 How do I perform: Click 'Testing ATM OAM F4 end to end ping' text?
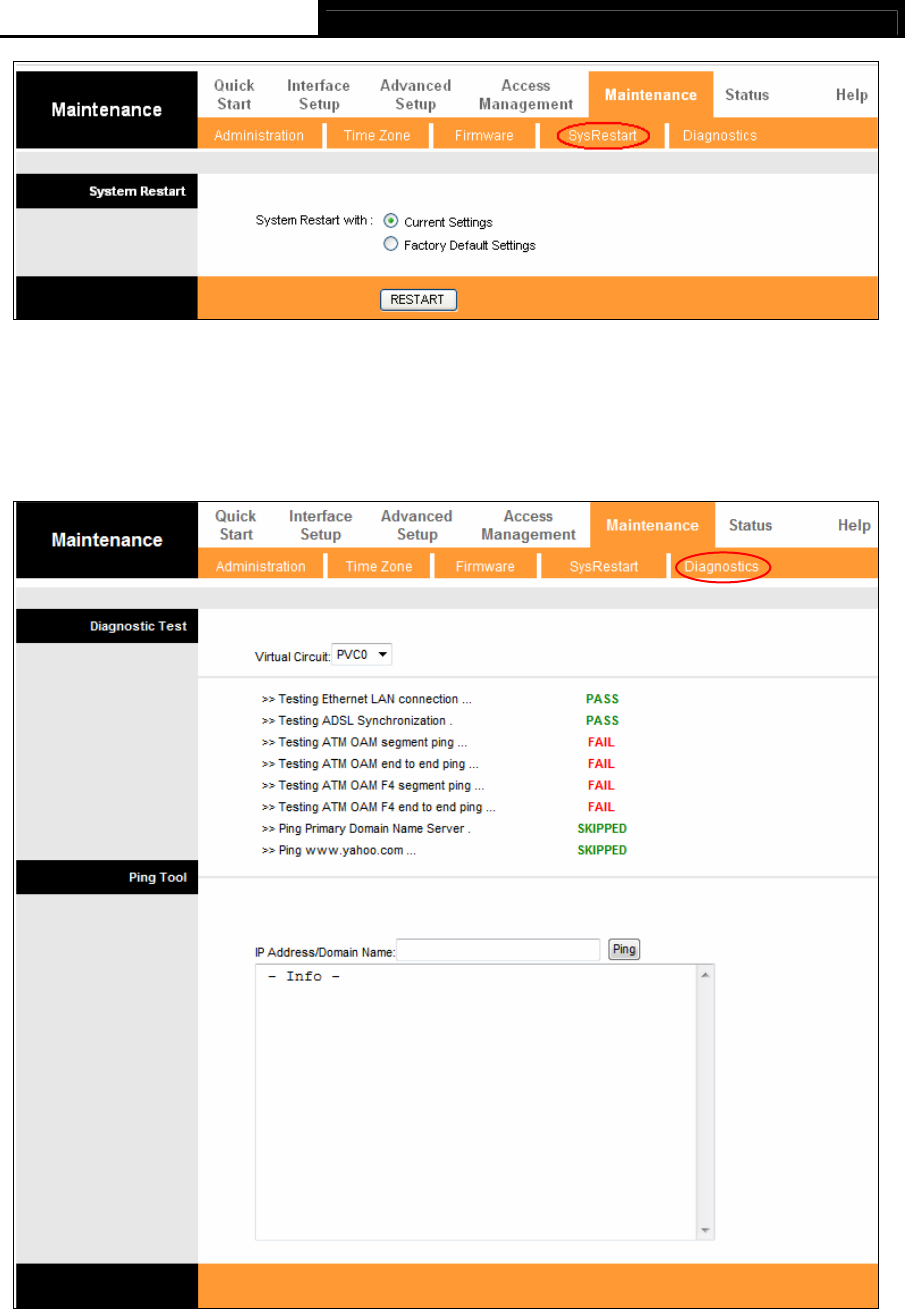[379, 807]
